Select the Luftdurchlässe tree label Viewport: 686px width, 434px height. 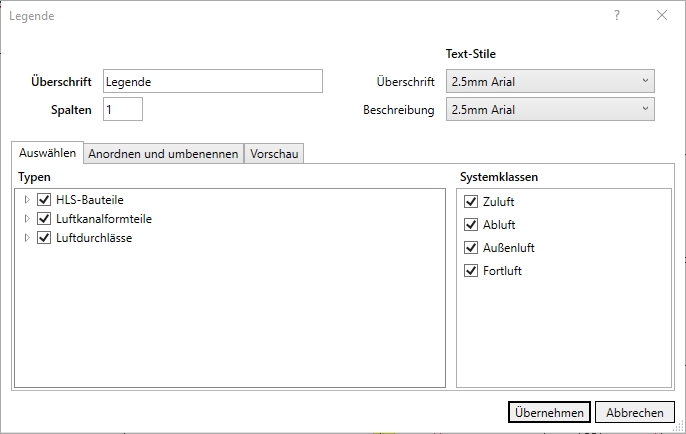click(x=94, y=238)
